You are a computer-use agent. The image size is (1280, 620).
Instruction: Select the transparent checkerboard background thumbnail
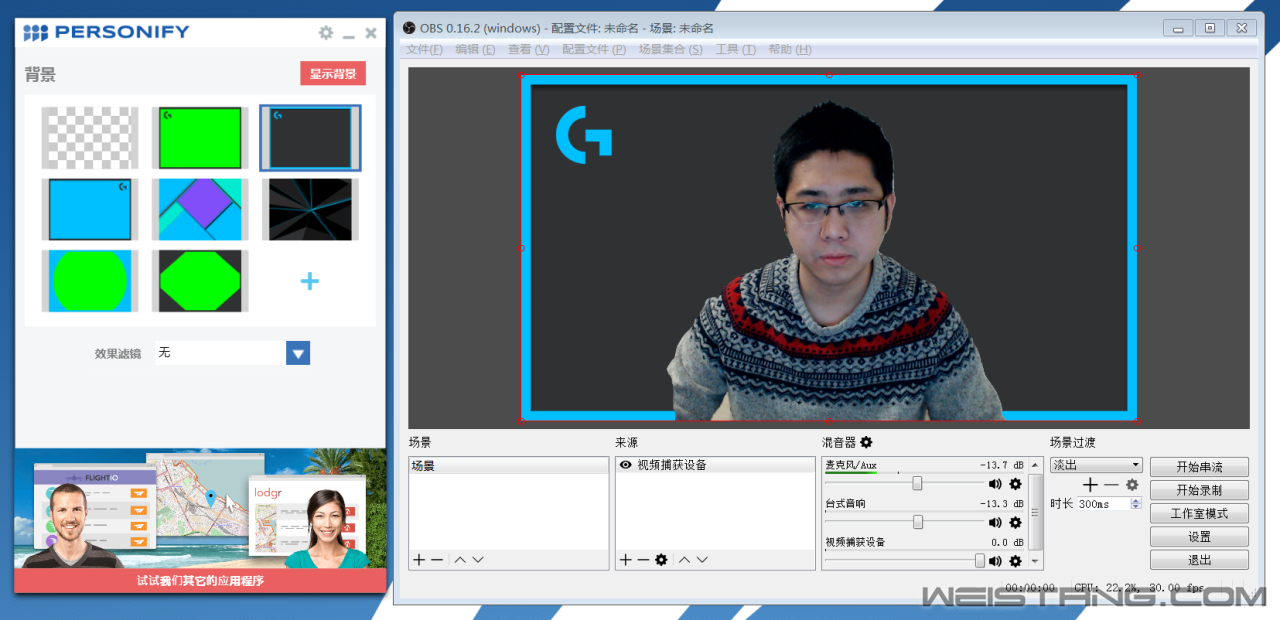click(90, 138)
